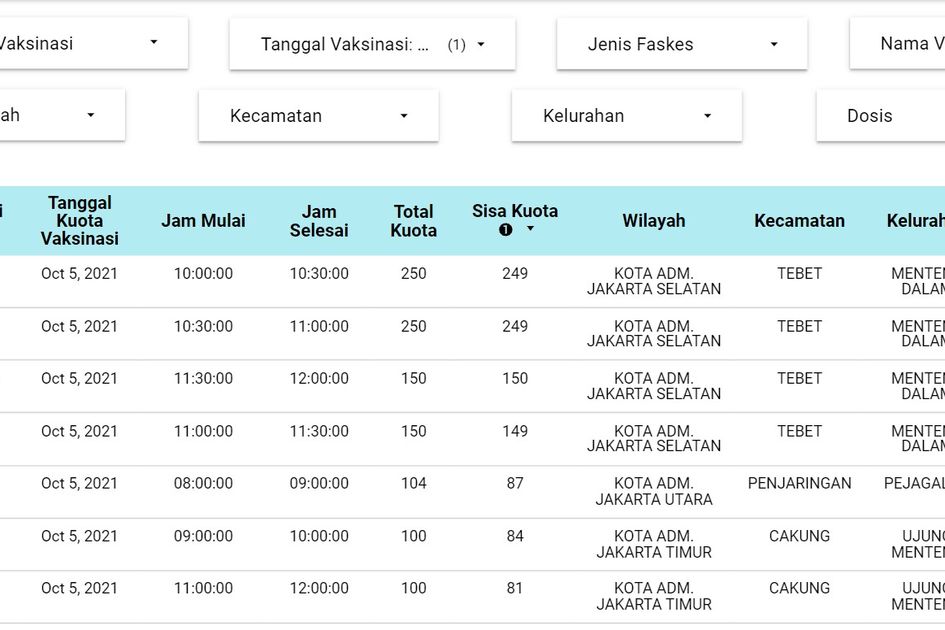945x630 pixels.
Task: Sort by the Jam Selesai column header
Action: (319, 221)
